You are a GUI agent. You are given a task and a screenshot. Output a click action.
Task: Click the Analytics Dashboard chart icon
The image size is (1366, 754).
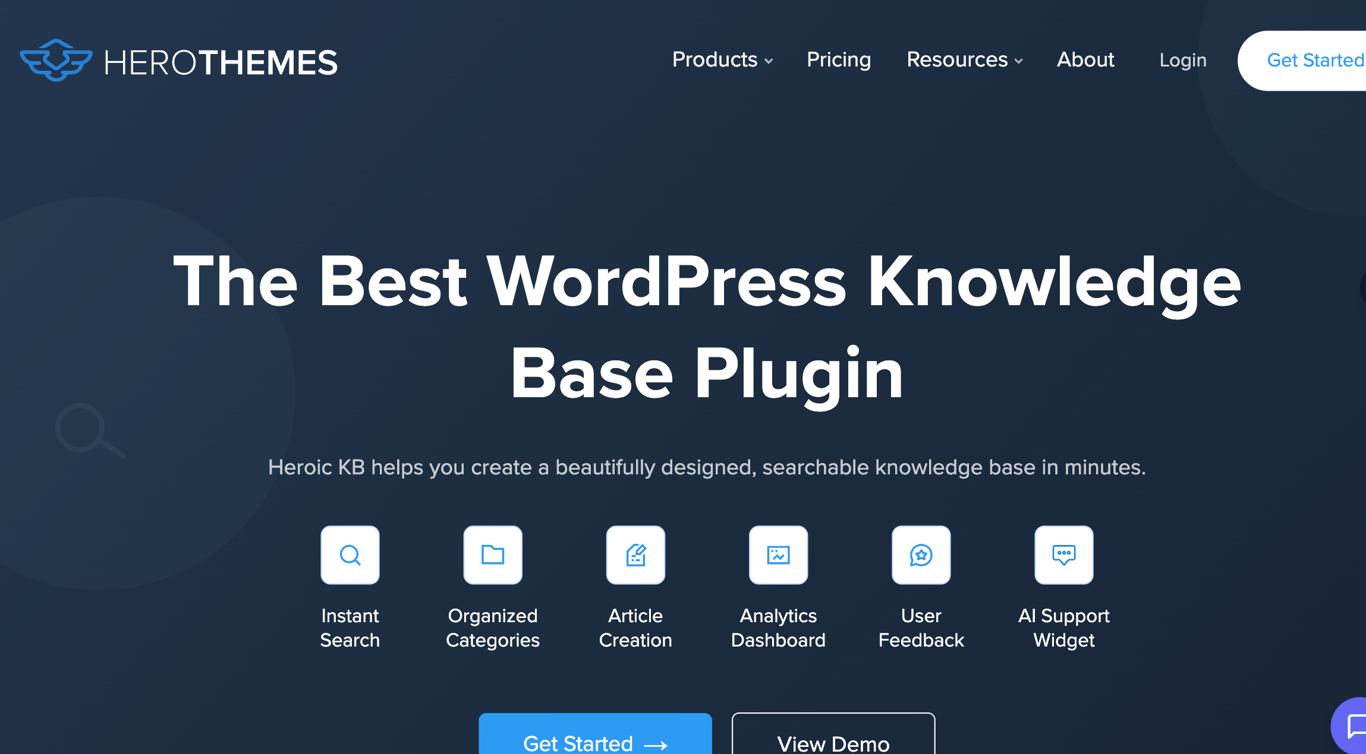point(778,555)
